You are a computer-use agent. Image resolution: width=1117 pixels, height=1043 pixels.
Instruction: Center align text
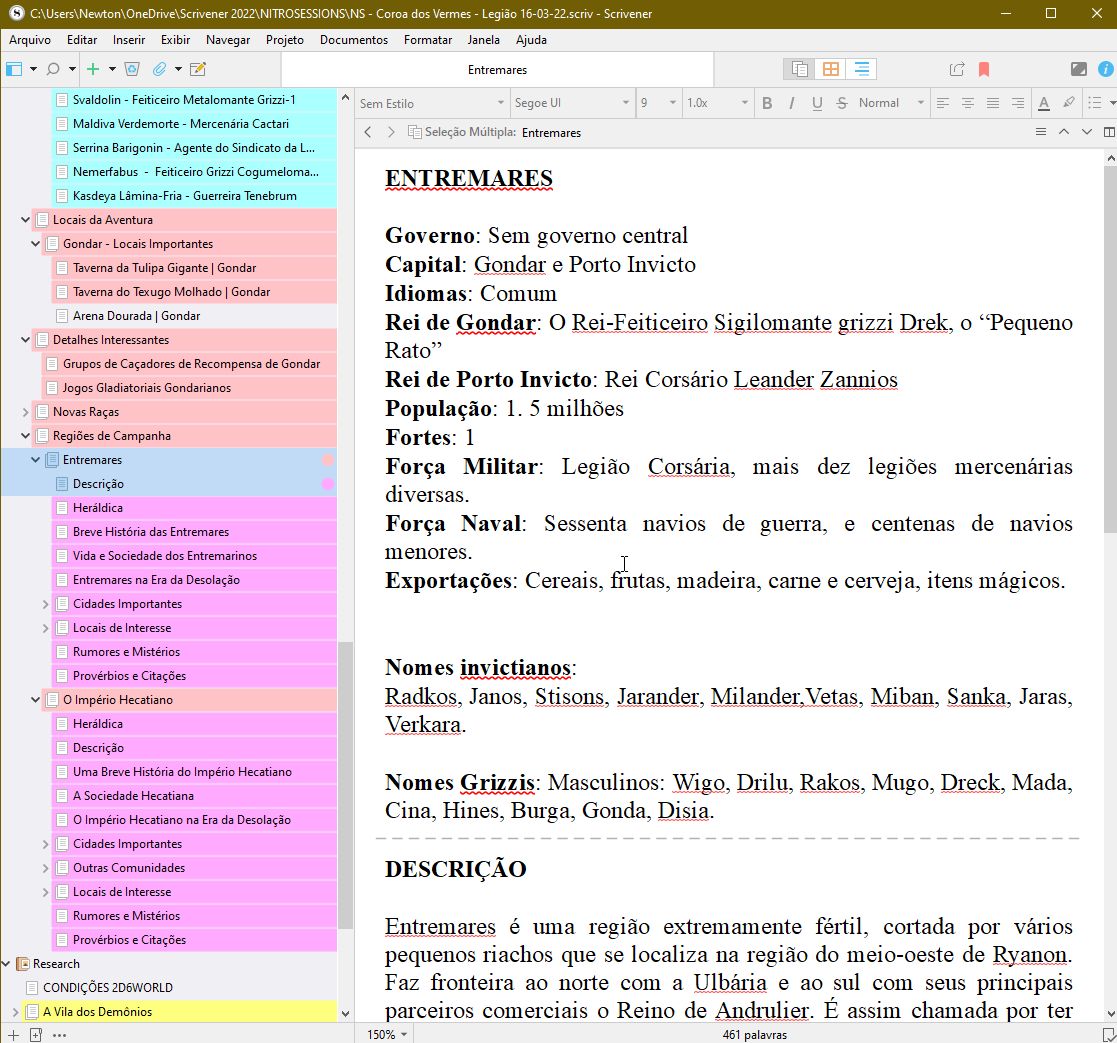[x=967, y=103]
